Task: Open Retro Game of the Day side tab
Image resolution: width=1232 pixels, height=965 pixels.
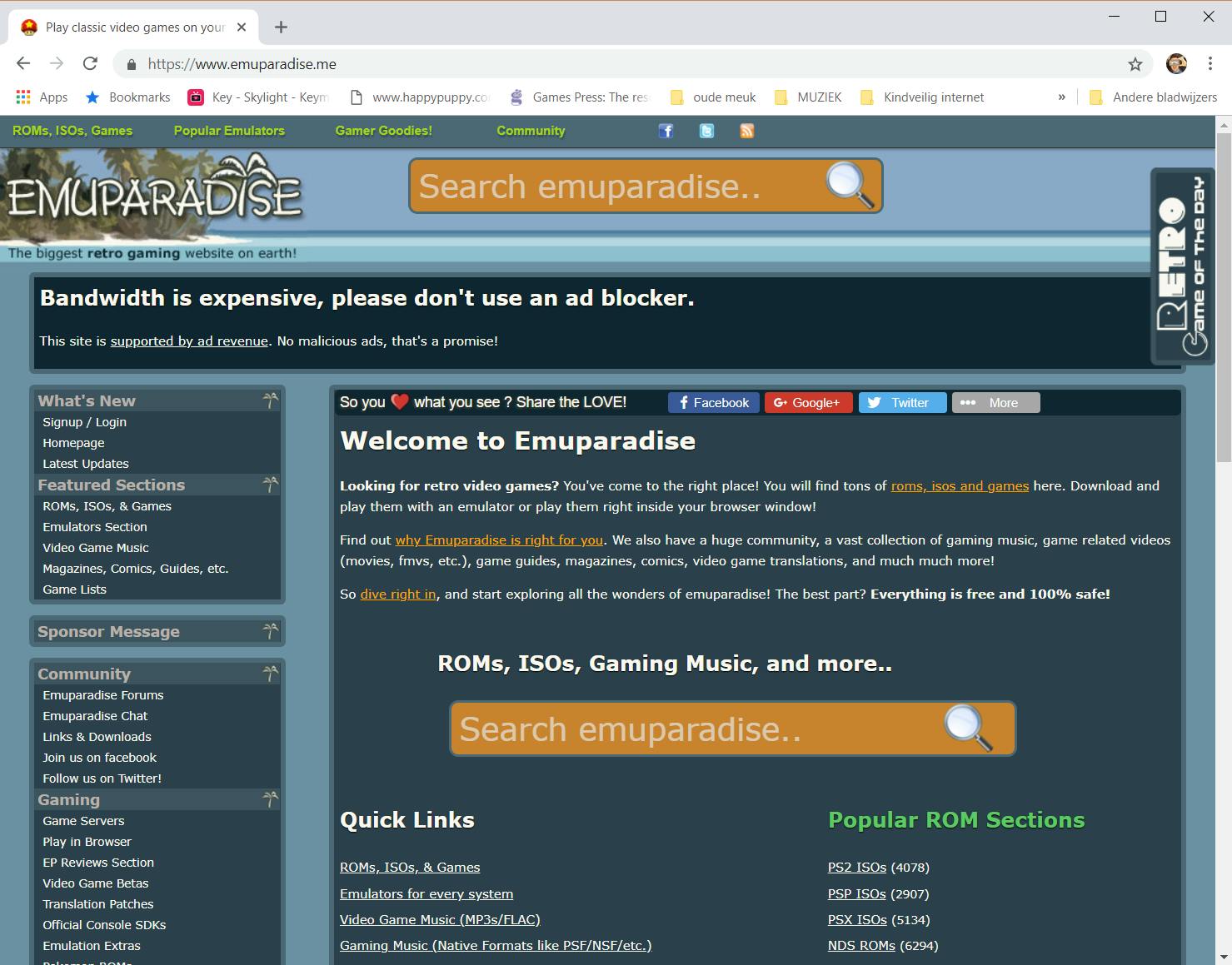Action: (x=1183, y=266)
